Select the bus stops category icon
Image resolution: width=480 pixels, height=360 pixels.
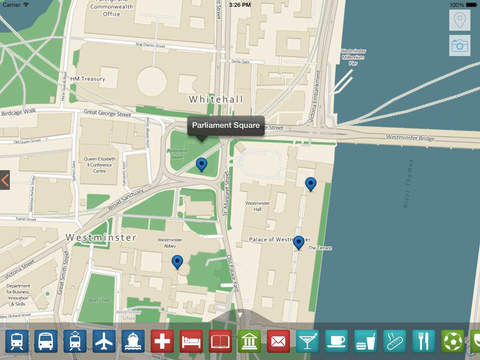(46, 341)
